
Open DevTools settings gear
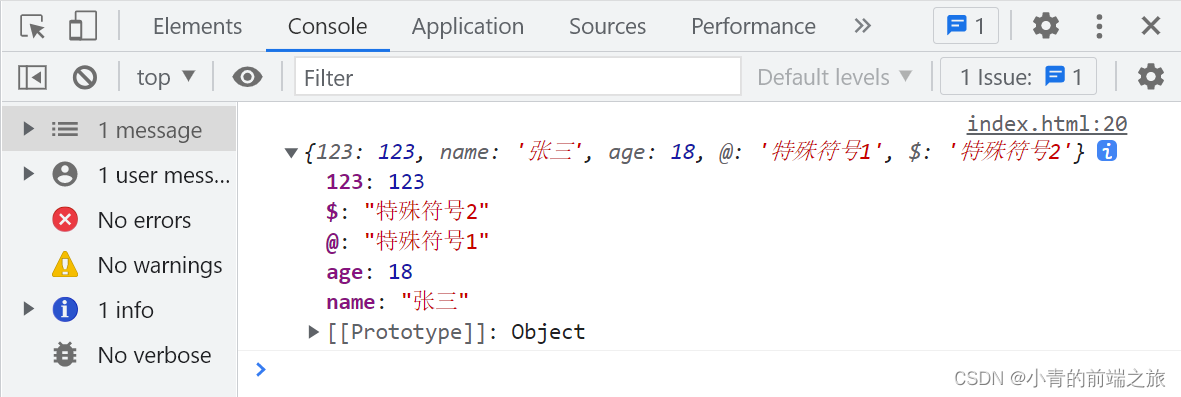(1045, 26)
